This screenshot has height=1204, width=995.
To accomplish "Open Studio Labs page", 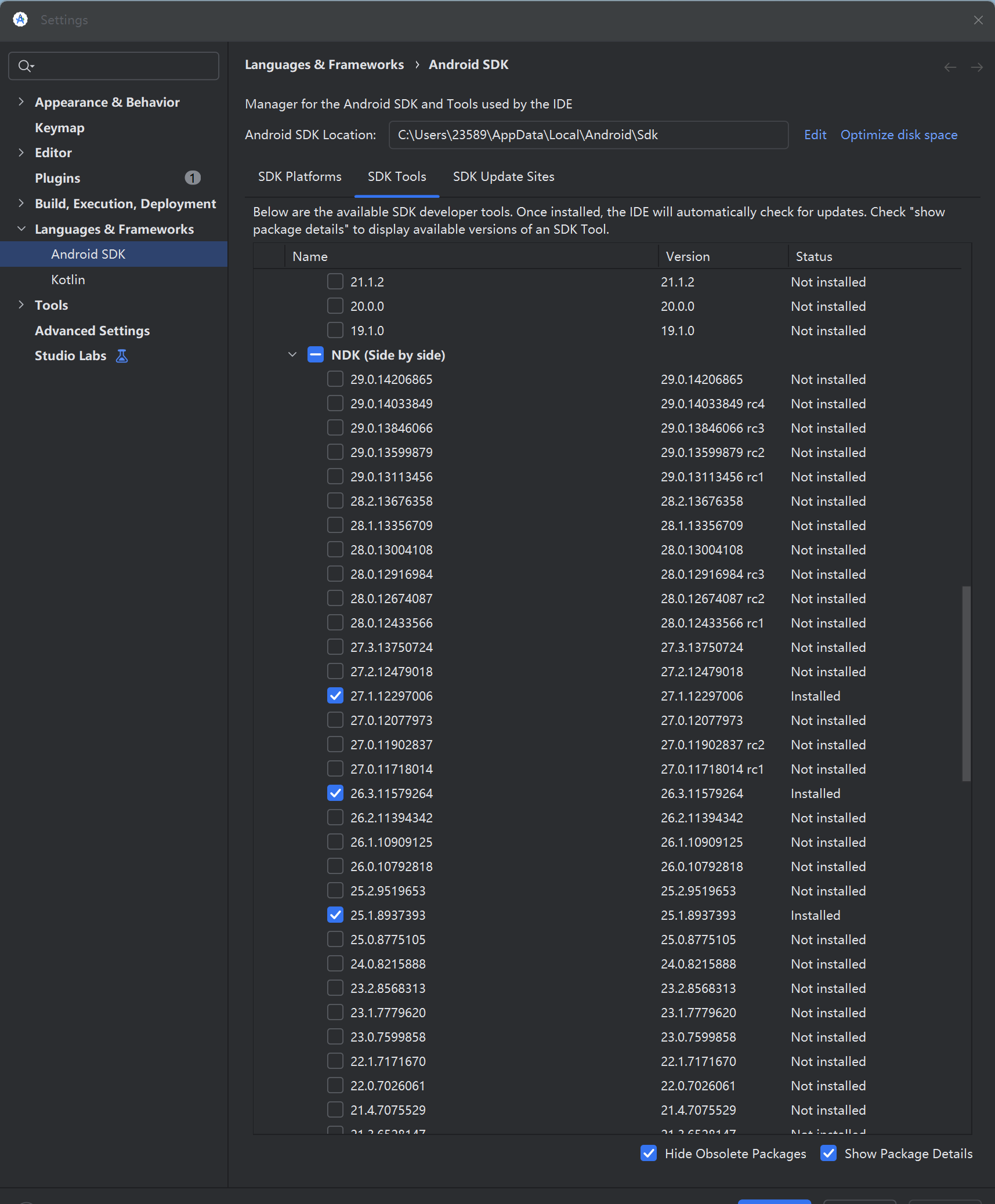I will pos(71,356).
